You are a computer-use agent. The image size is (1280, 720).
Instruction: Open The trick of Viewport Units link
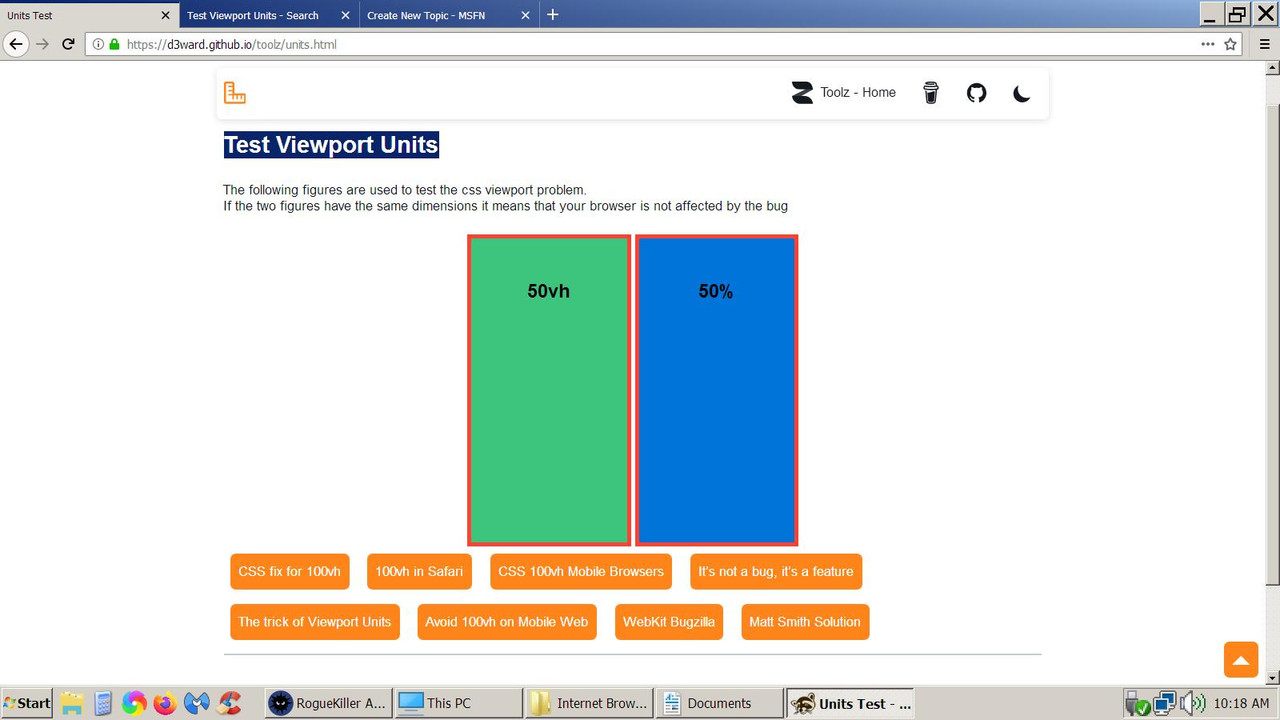pos(315,622)
